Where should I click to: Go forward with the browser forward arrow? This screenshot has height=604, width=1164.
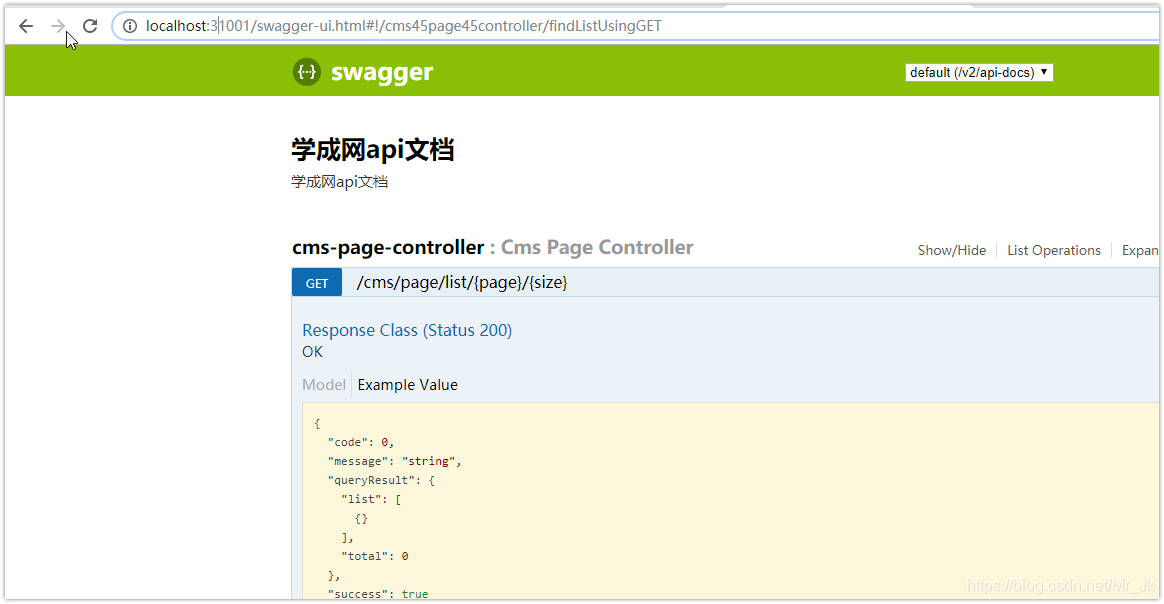[x=58, y=26]
